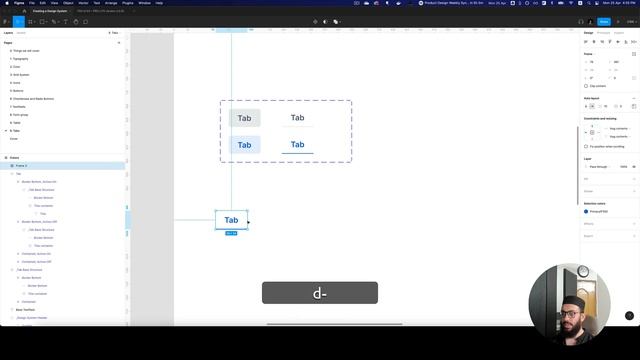The image size is (640, 360).
Task: Expand the Base Textfield layer
Action: (x=12, y=310)
